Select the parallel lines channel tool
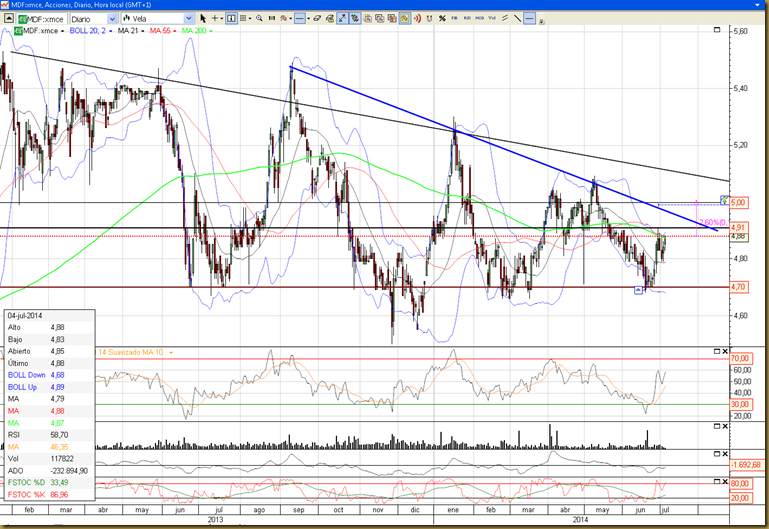This screenshot has height=529, width=769. pos(505,19)
